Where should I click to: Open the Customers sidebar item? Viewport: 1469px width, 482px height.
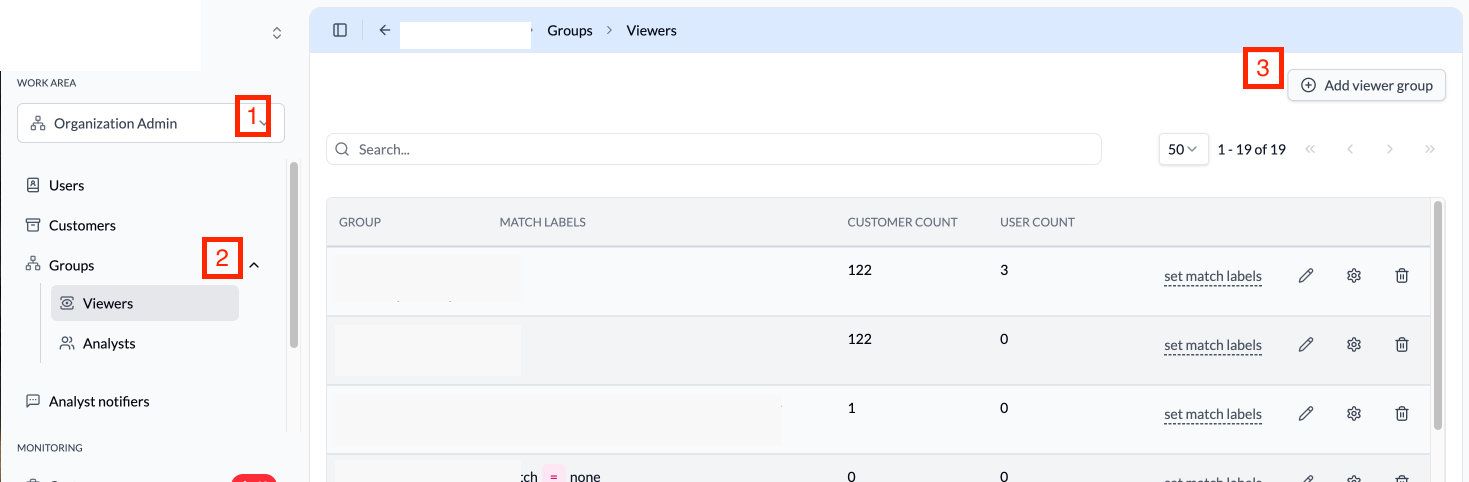[x=82, y=225]
